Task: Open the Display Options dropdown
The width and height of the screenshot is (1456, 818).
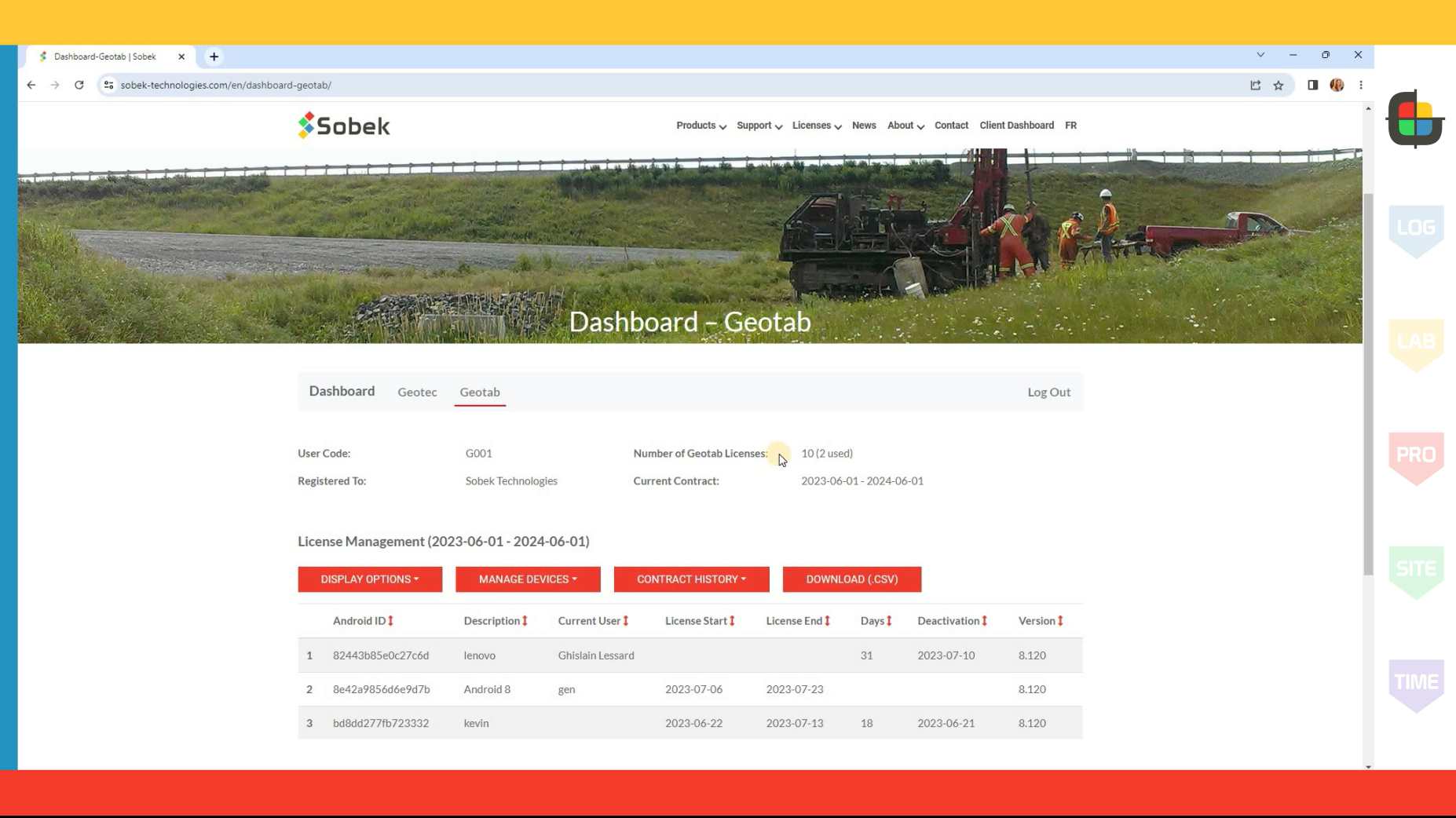Action: tap(370, 579)
